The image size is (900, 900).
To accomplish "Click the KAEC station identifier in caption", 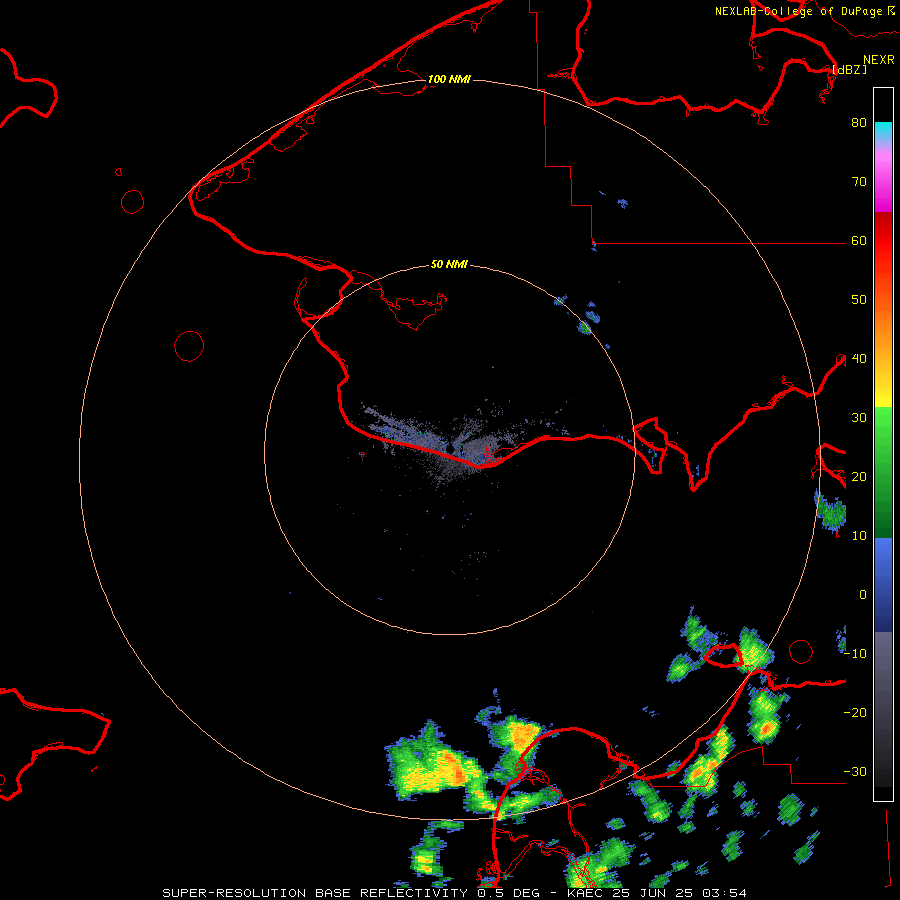I will click(585, 893).
